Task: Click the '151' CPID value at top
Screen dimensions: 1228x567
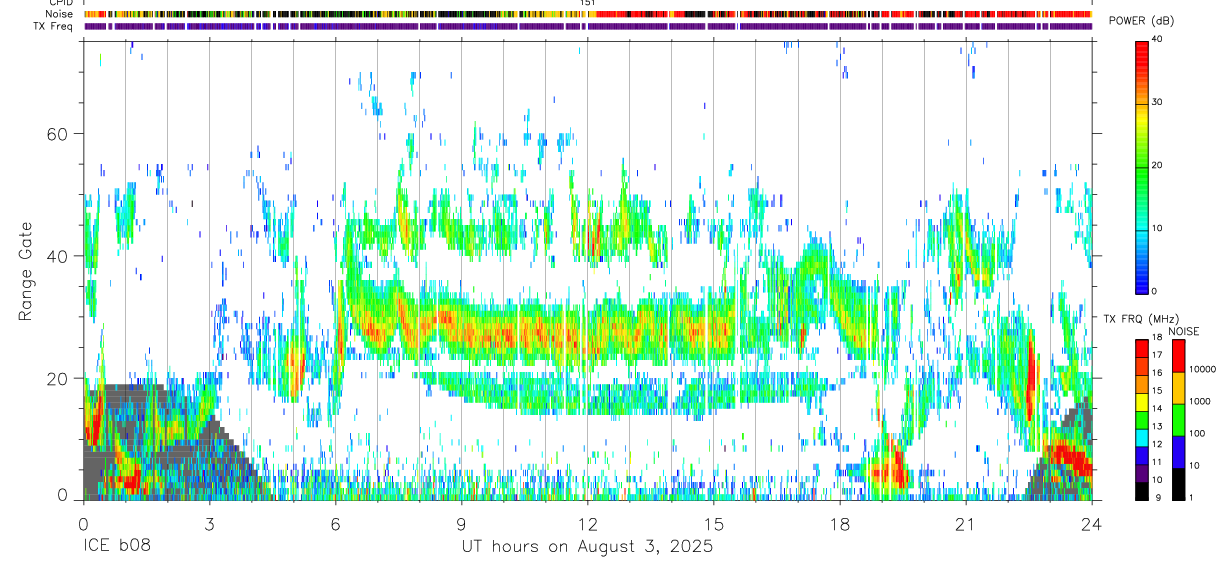Action: pyautogui.click(x=588, y=3)
